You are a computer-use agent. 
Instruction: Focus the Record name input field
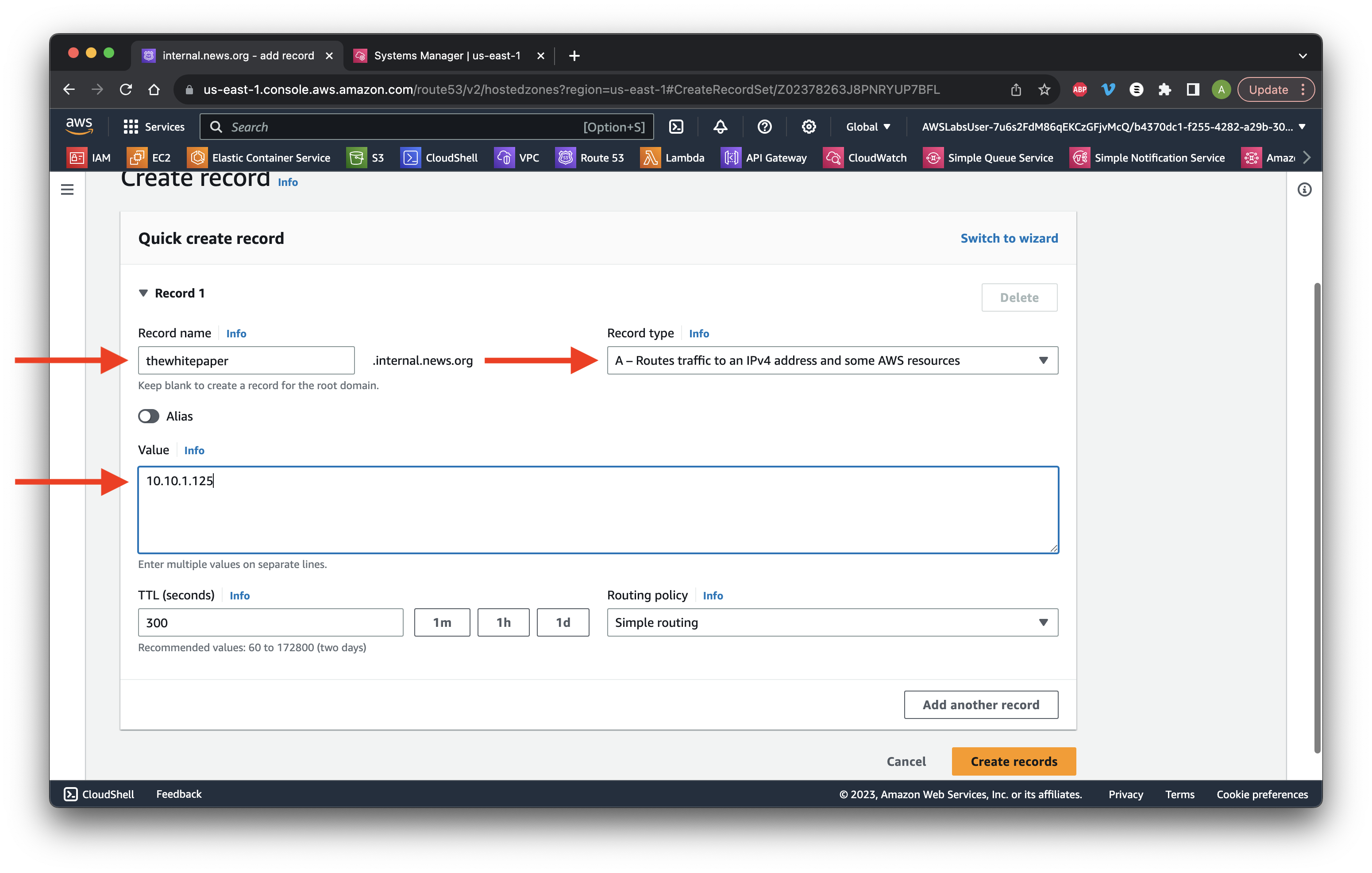(x=246, y=360)
